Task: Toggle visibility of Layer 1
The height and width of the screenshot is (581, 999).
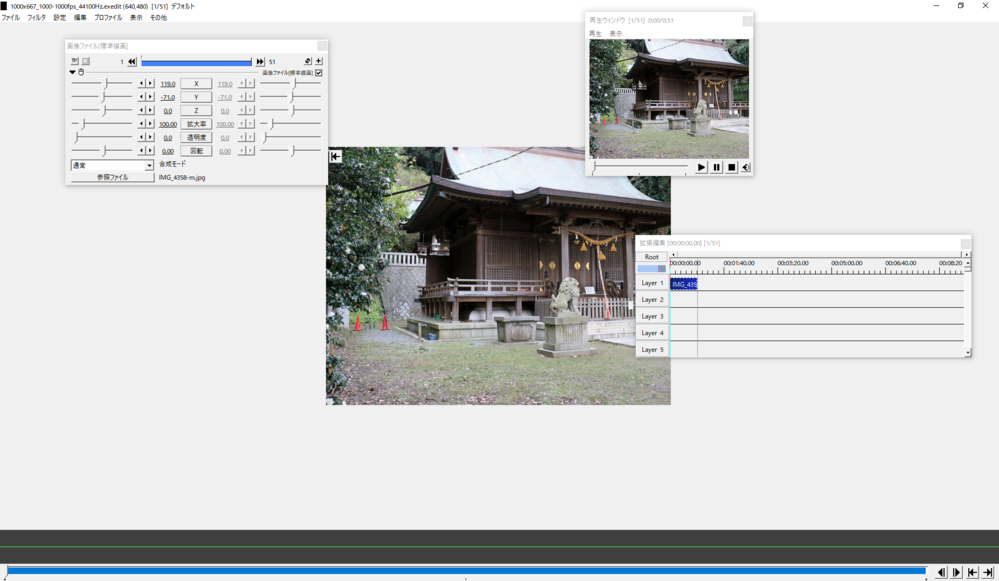Action: (x=652, y=283)
